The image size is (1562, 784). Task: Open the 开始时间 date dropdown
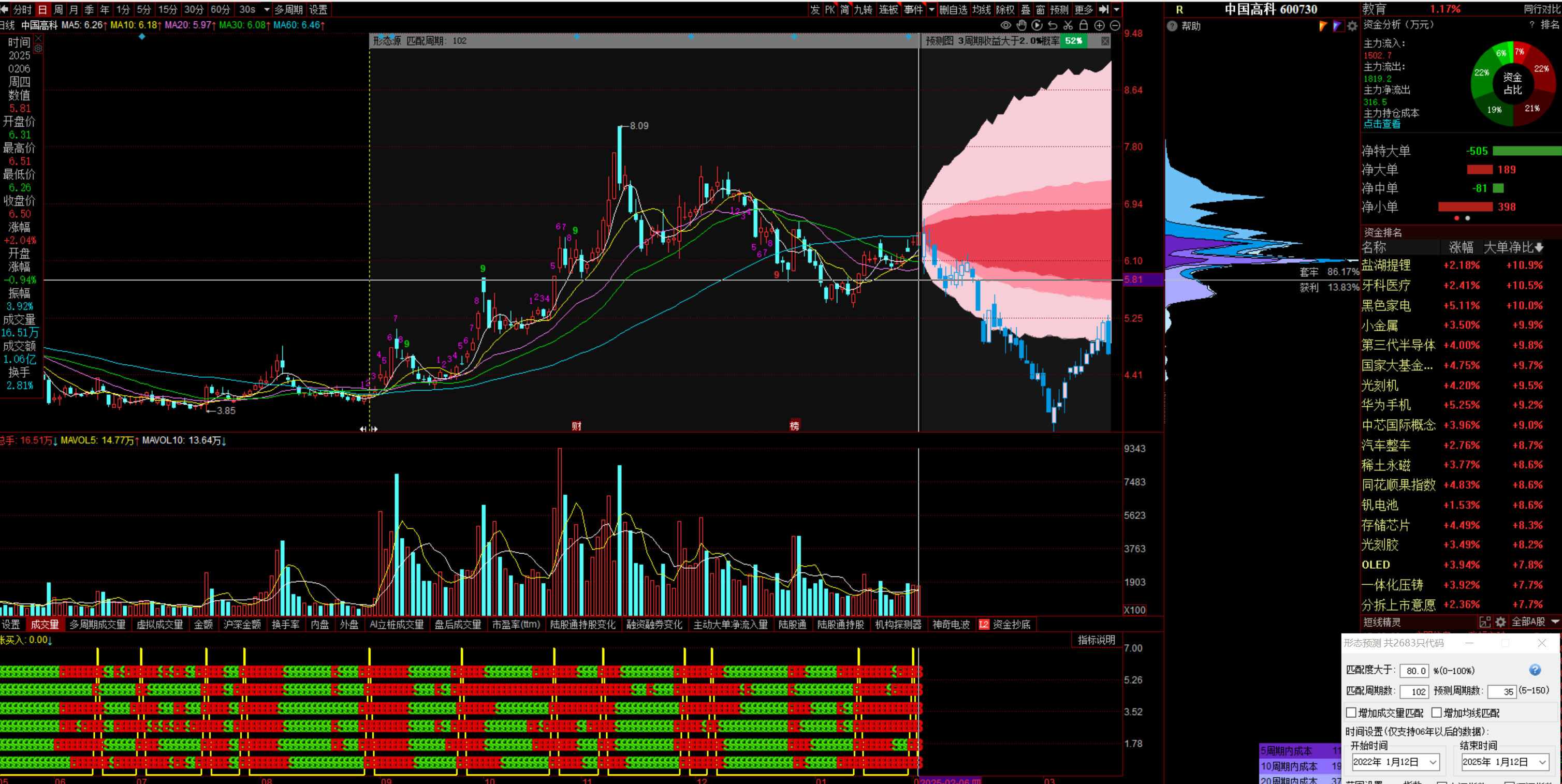click(1433, 762)
